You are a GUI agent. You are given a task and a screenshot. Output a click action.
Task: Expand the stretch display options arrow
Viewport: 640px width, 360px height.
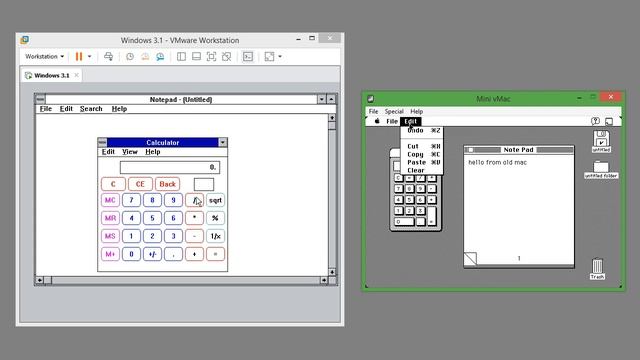280,56
